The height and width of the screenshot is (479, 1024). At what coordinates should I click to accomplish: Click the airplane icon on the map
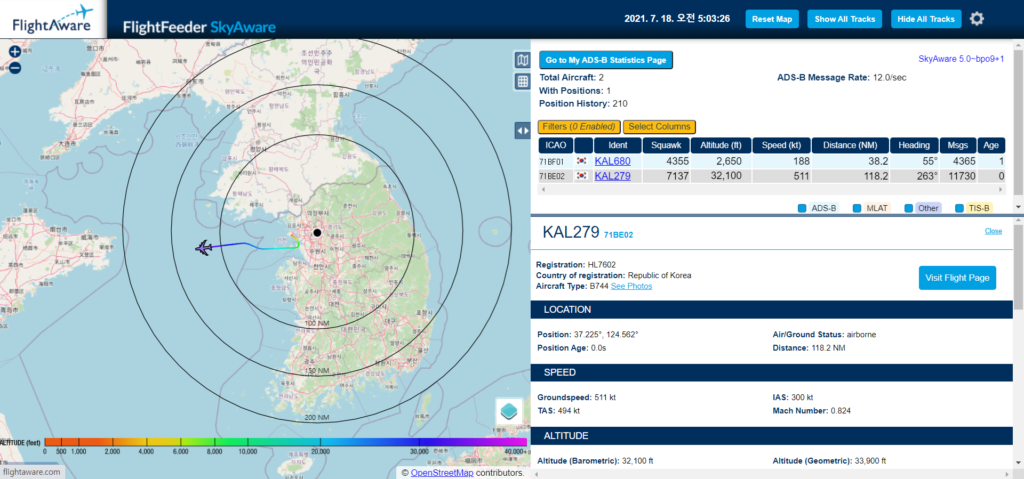click(x=204, y=248)
